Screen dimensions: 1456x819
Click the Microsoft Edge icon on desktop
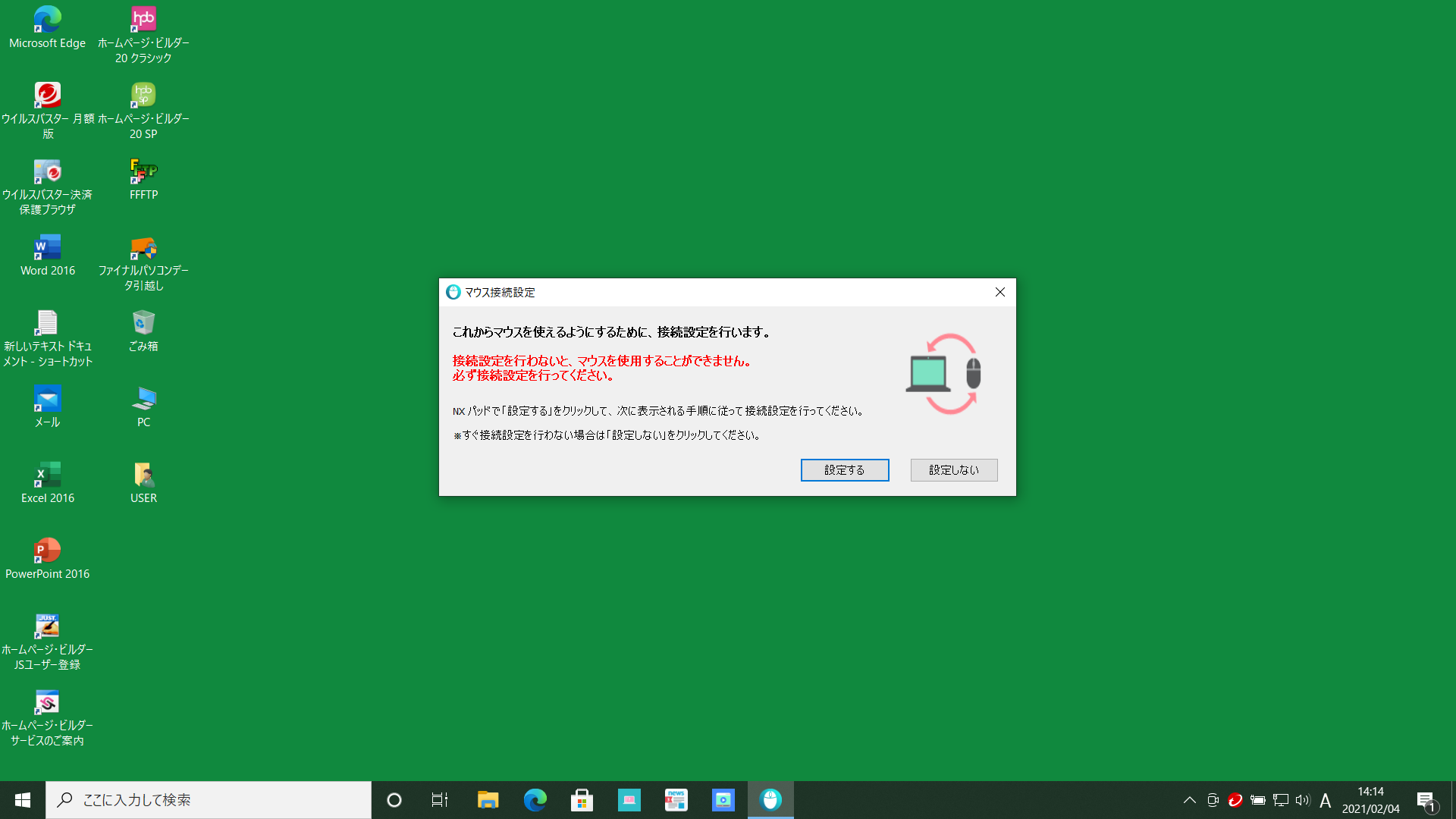(x=46, y=20)
